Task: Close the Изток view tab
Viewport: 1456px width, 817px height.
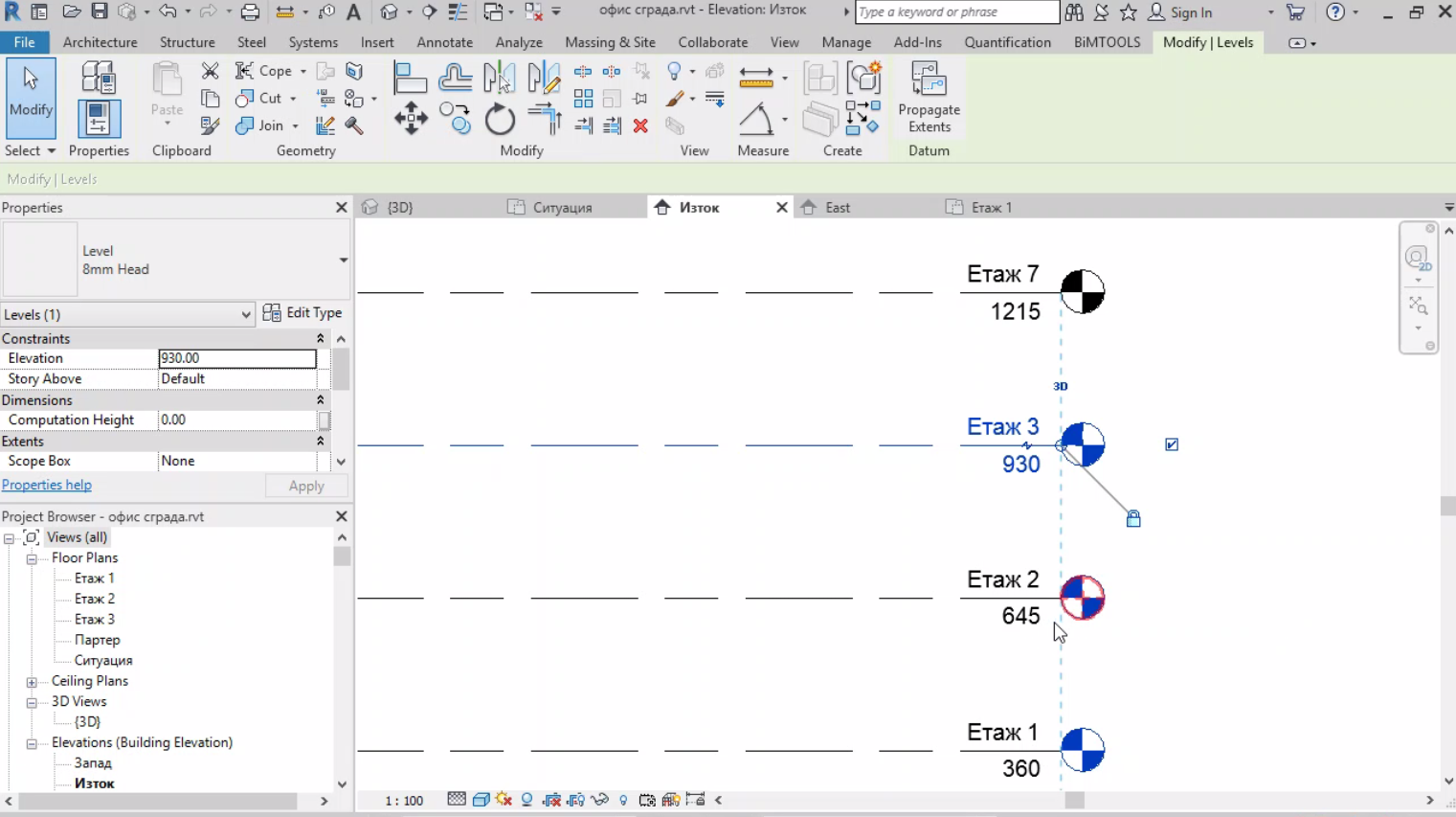Action: pos(781,207)
